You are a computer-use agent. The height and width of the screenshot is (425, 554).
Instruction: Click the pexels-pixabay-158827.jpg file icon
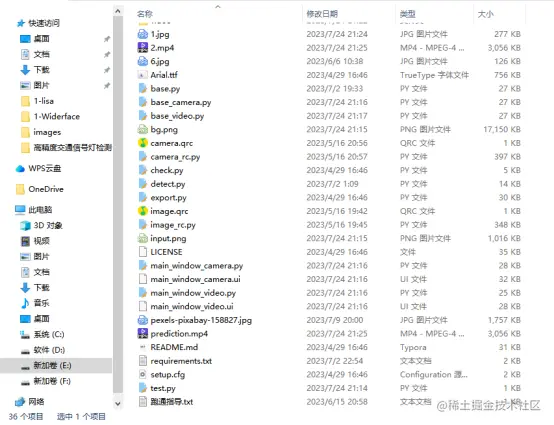tap(142, 320)
